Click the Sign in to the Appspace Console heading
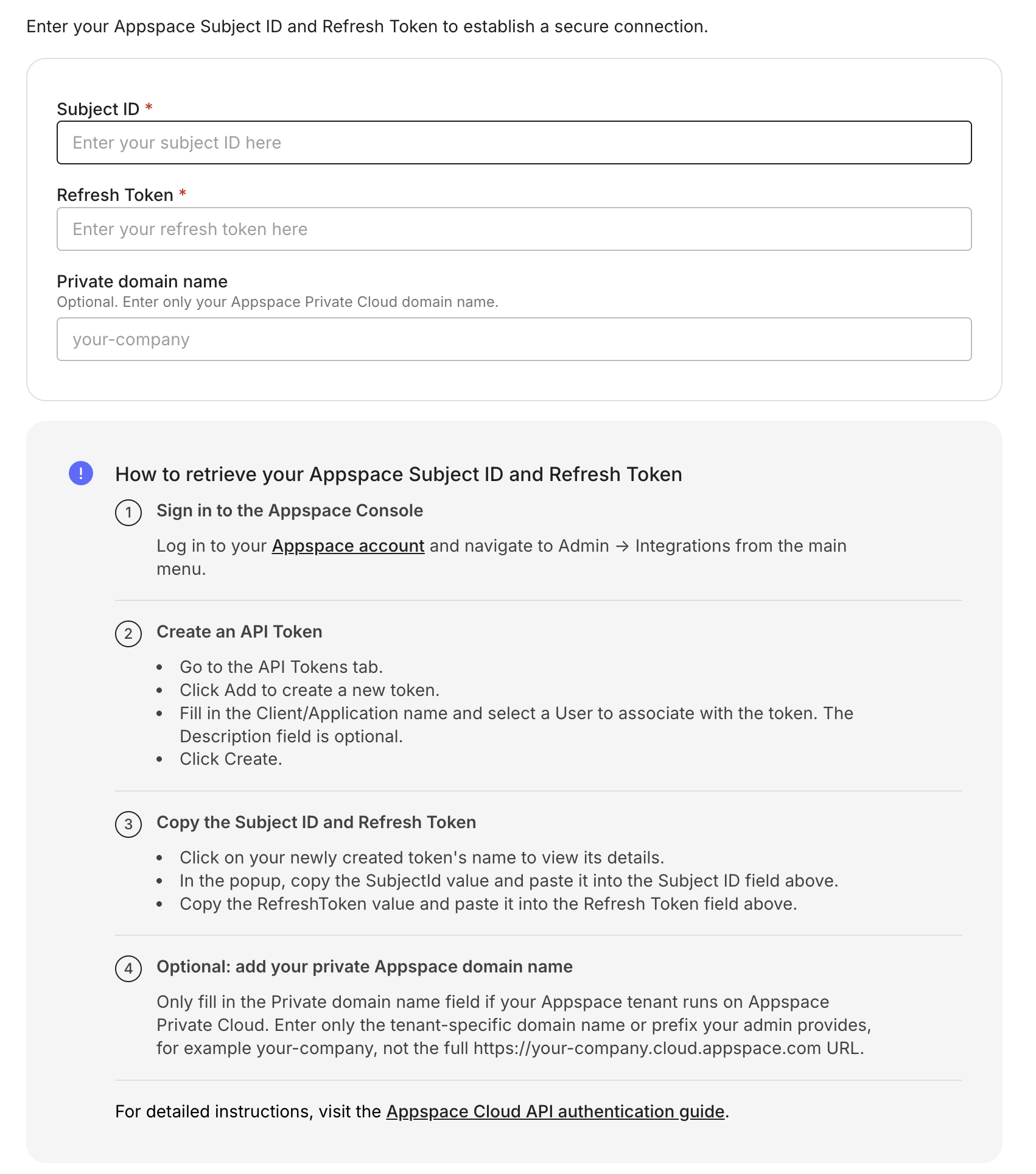 [290, 511]
